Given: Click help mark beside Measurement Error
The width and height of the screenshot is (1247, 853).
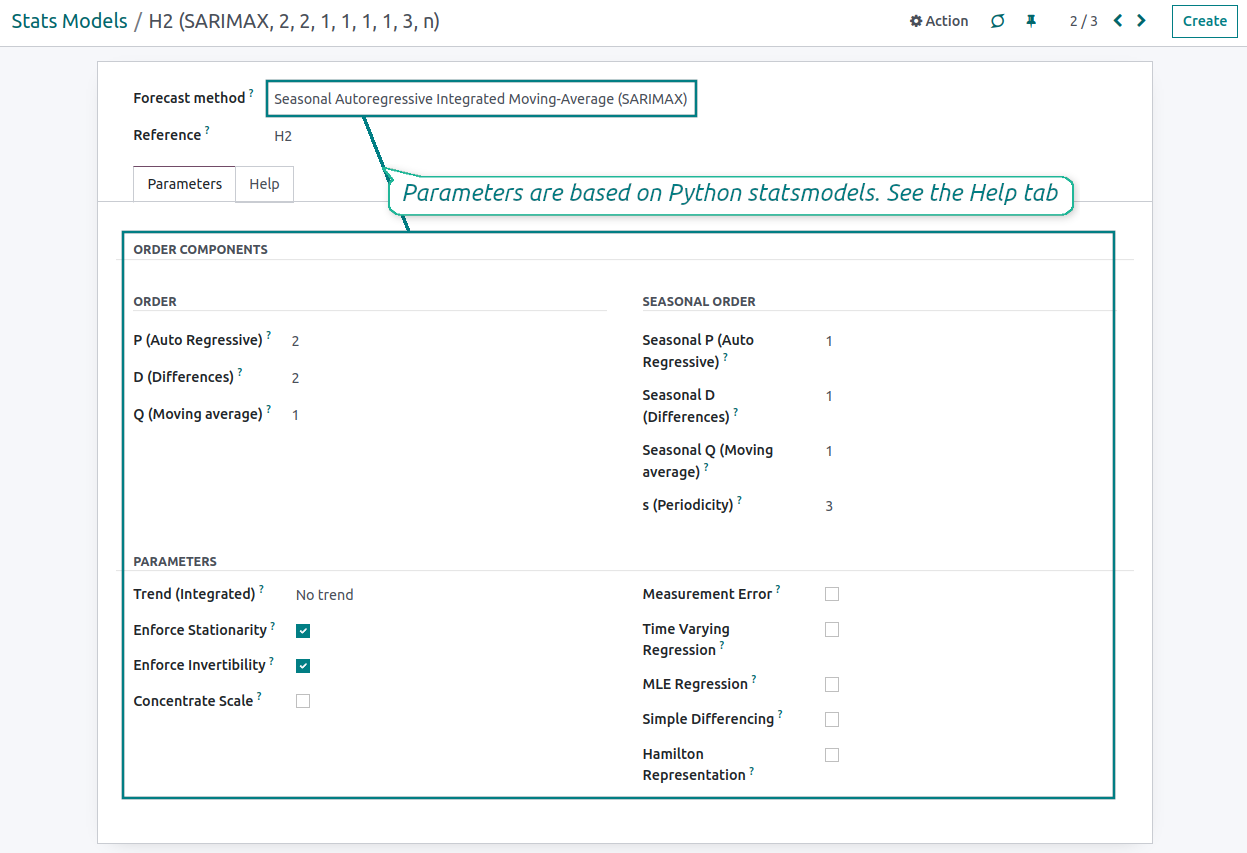Looking at the screenshot, I should point(778,589).
